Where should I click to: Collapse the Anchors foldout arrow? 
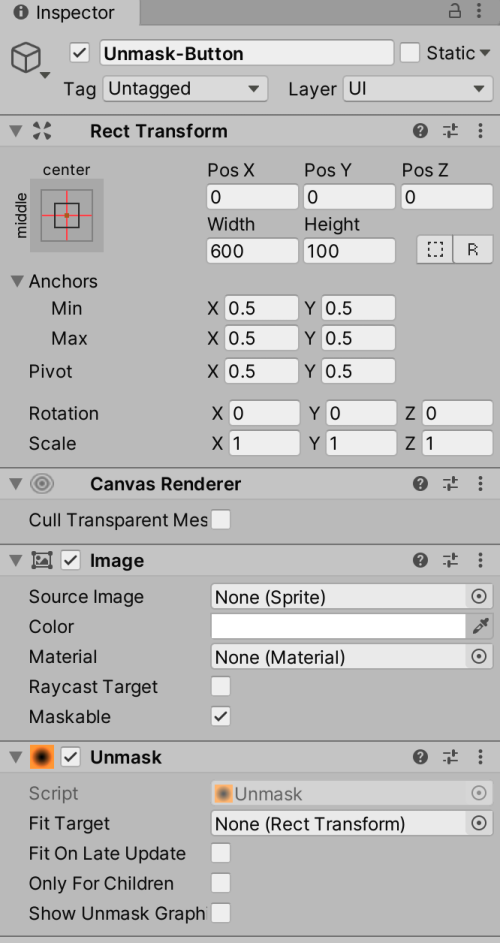[16, 281]
